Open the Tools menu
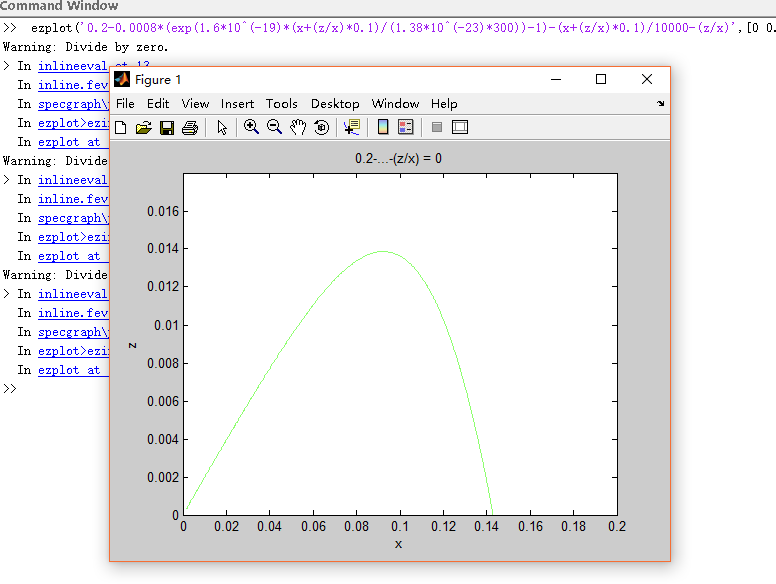This screenshot has width=776, height=584. pos(281,104)
